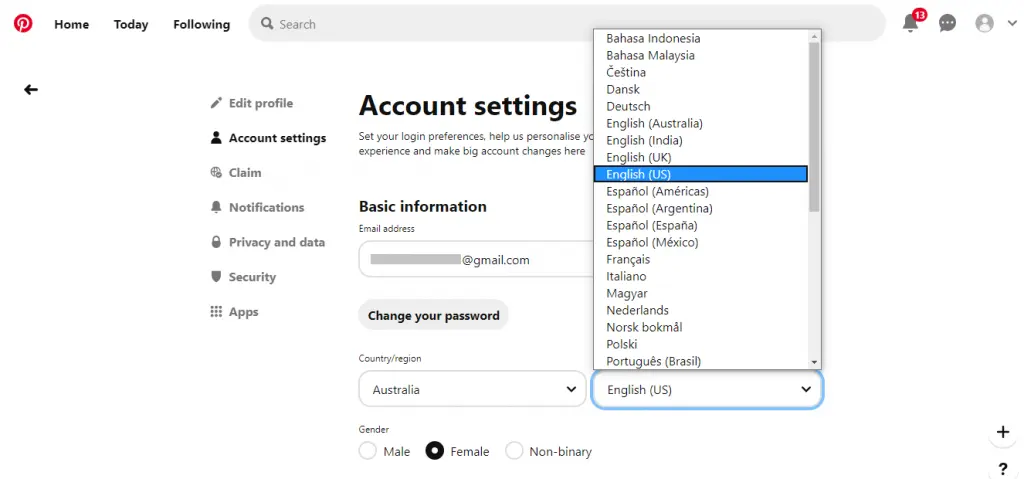
Task: Toggle the language dropdown showing English (US)
Action: pyautogui.click(x=707, y=389)
